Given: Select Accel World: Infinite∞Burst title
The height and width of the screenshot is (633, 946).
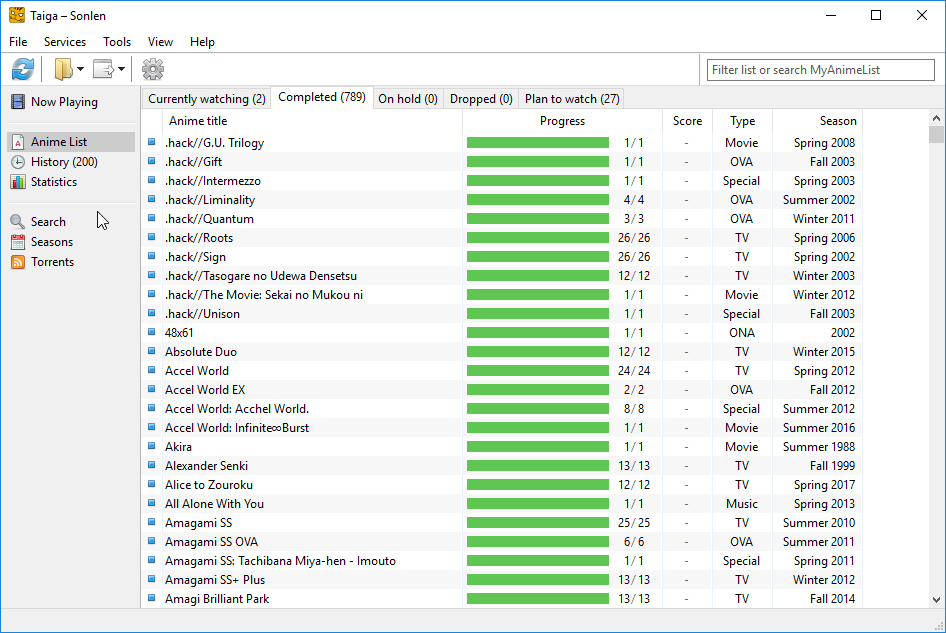Looking at the screenshot, I should click(x=237, y=428).
